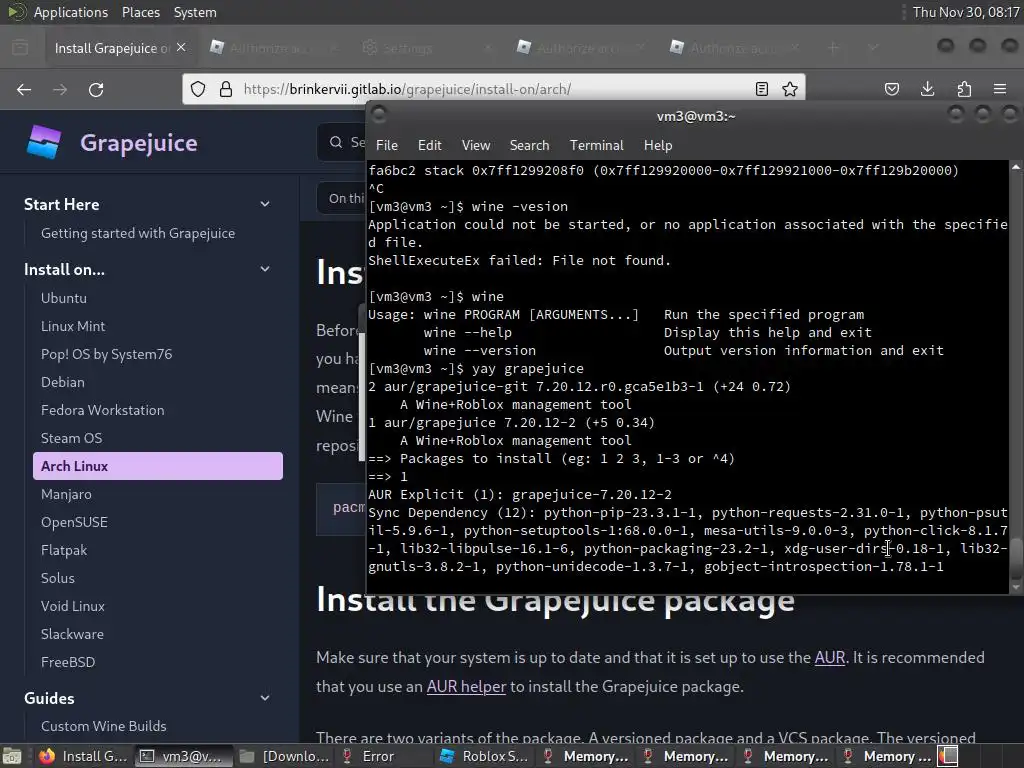
Task: Open the Pocket save icon
Action: click(891, 89)
